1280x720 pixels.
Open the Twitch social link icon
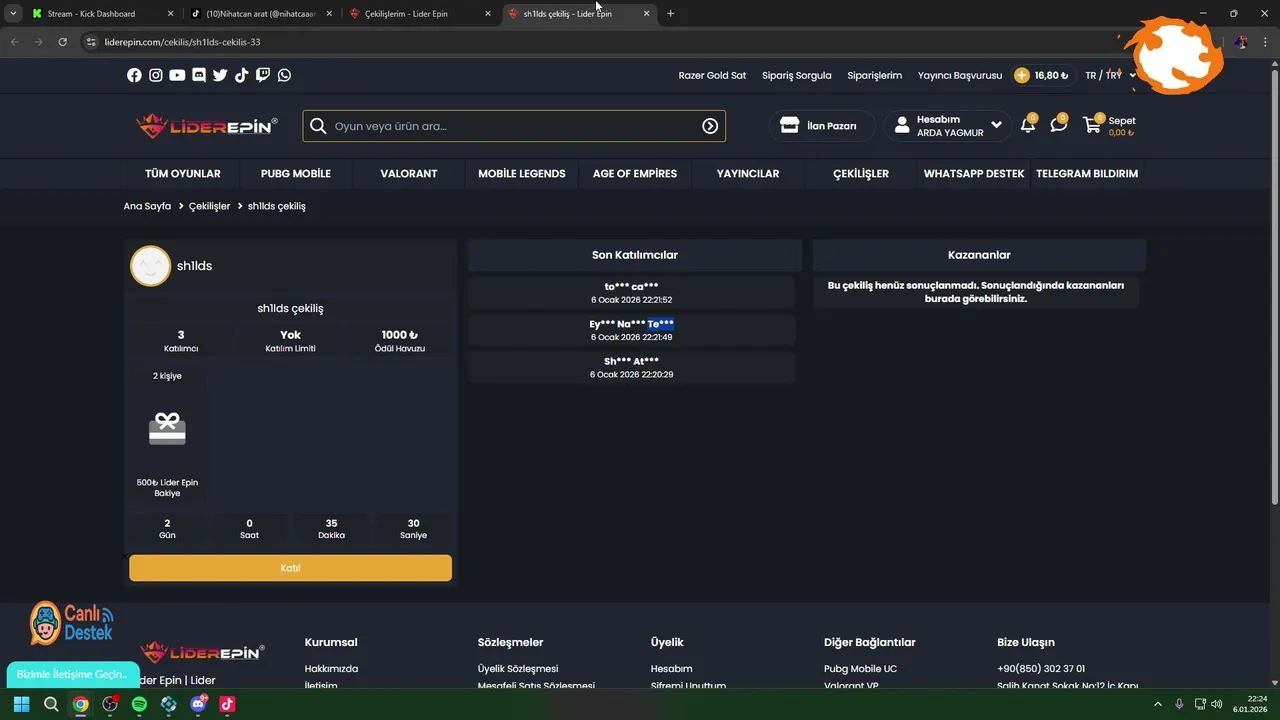click(x=263, y=75)
